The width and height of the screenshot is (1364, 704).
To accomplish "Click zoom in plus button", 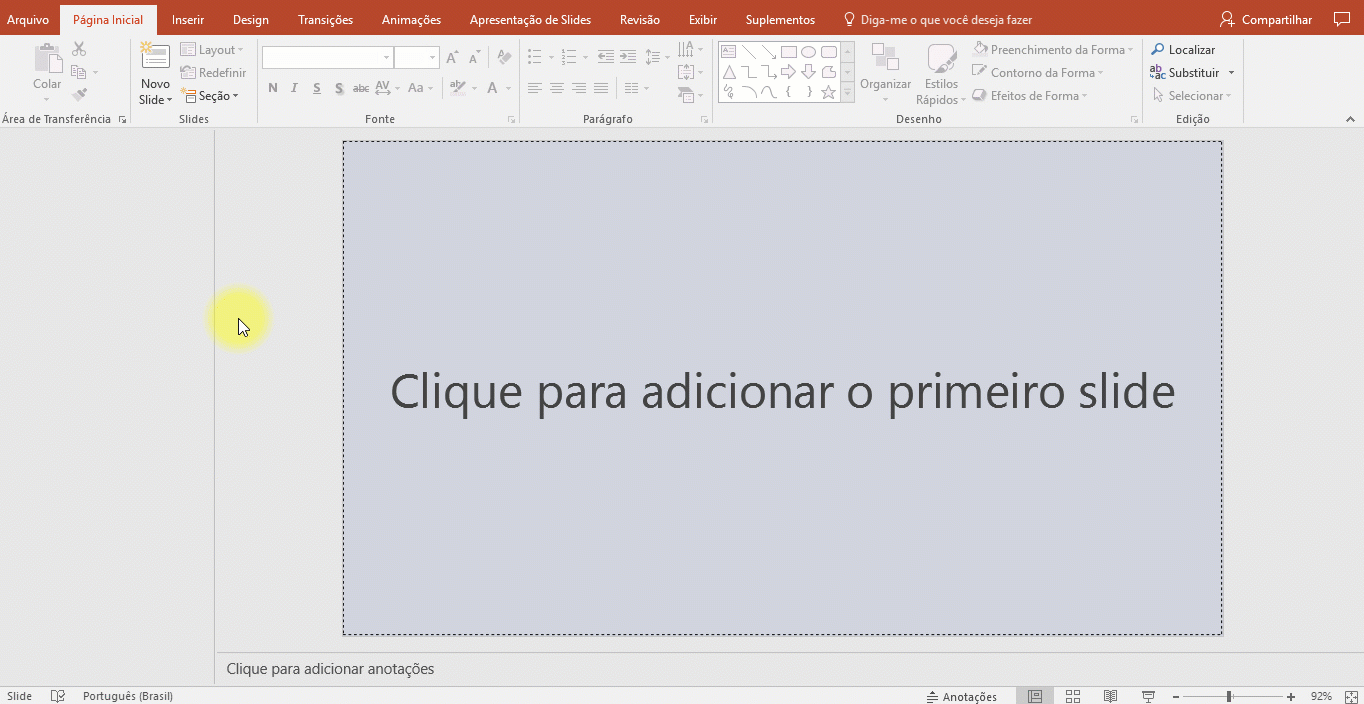I will point(1291,696).
